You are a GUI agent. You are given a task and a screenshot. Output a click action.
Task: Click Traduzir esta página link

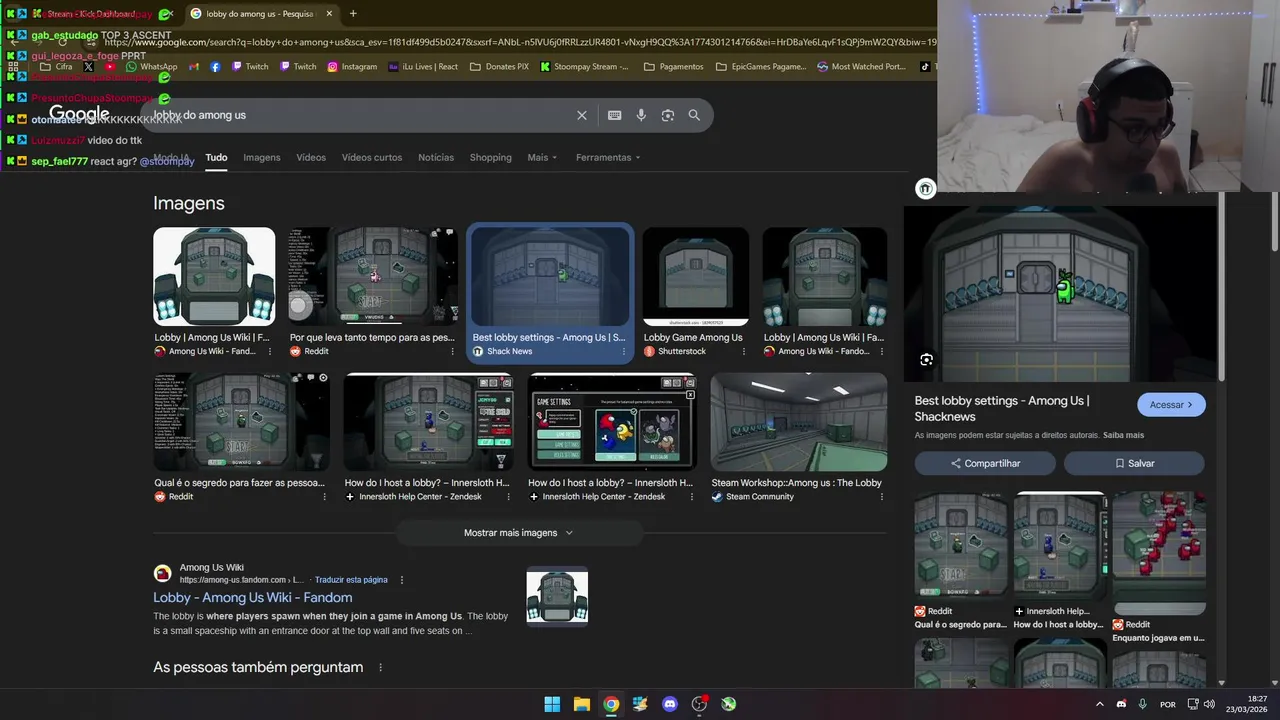(x=351, y=580)
